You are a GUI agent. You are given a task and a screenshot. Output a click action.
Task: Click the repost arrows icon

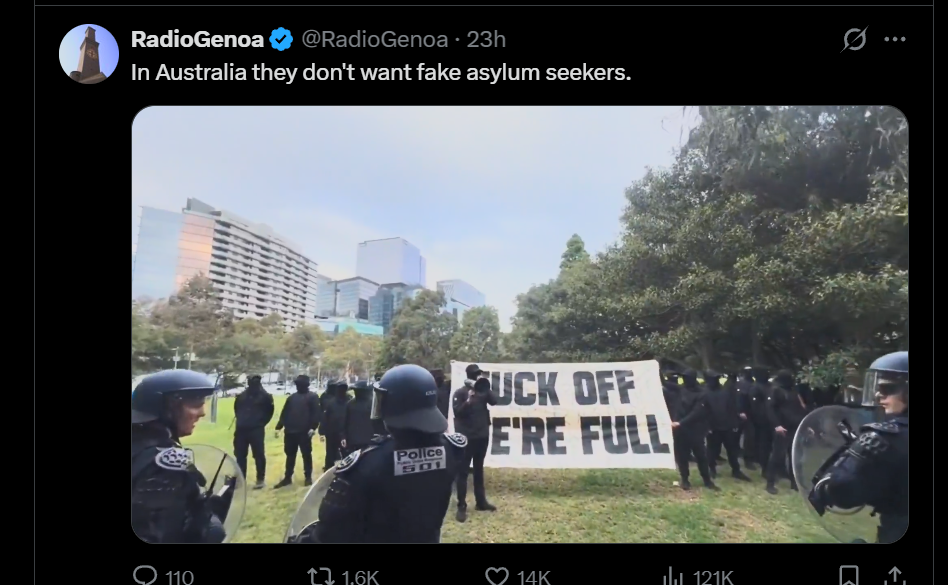[x=320, y=576]
